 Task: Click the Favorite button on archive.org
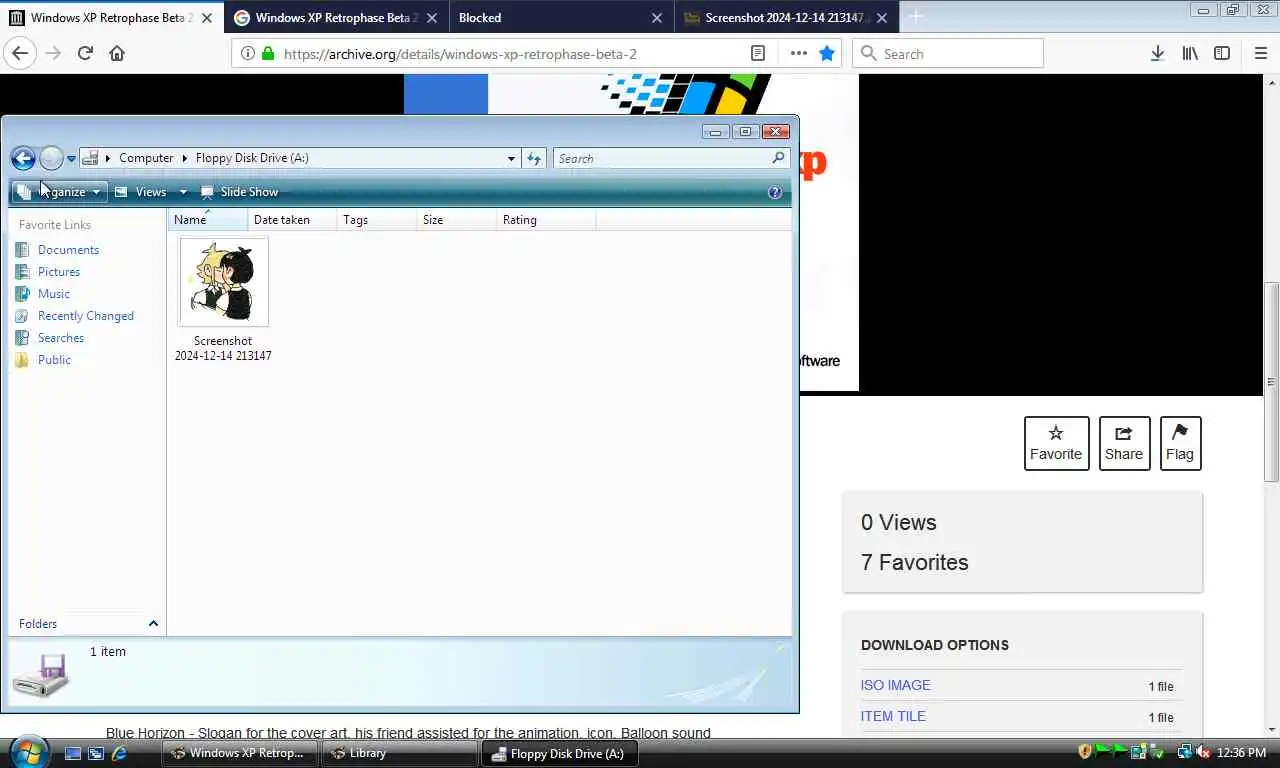tap(1056, 443)
